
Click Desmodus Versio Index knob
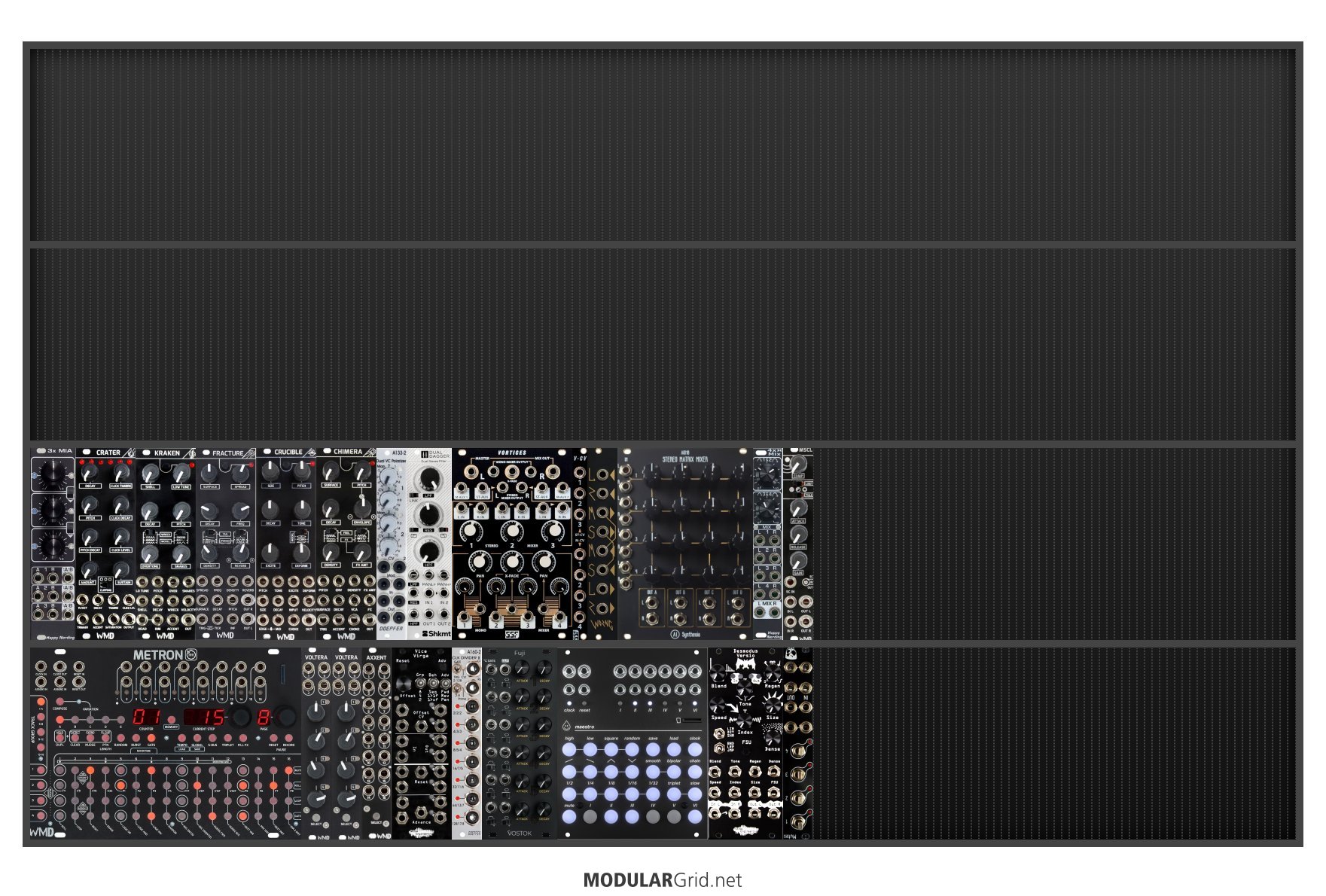click(x=744, y=721)
